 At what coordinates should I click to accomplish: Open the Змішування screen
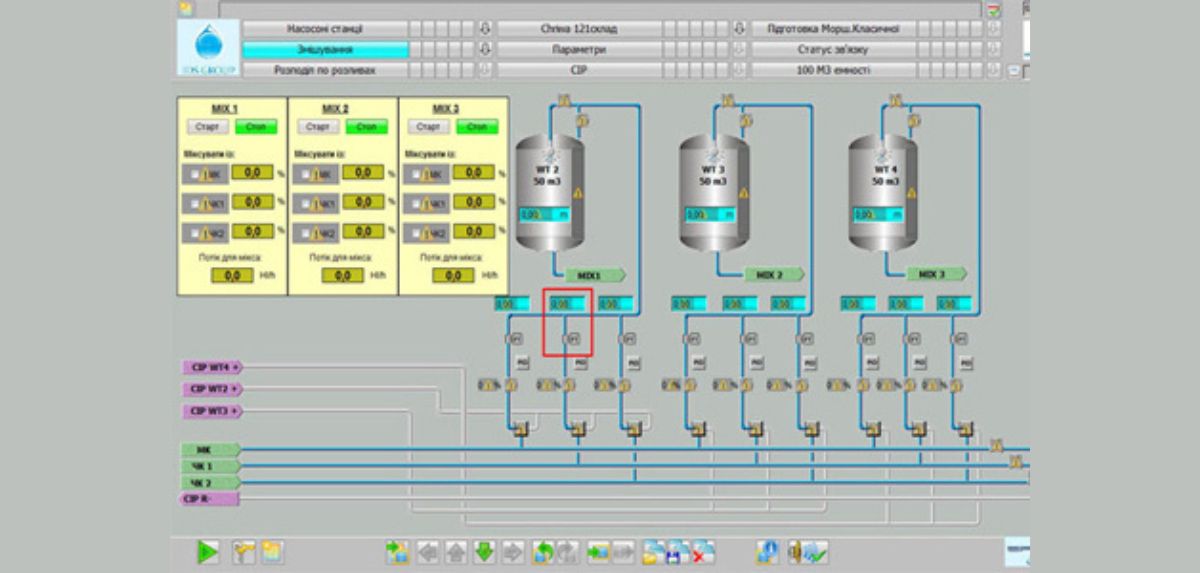tap(325, 49)
